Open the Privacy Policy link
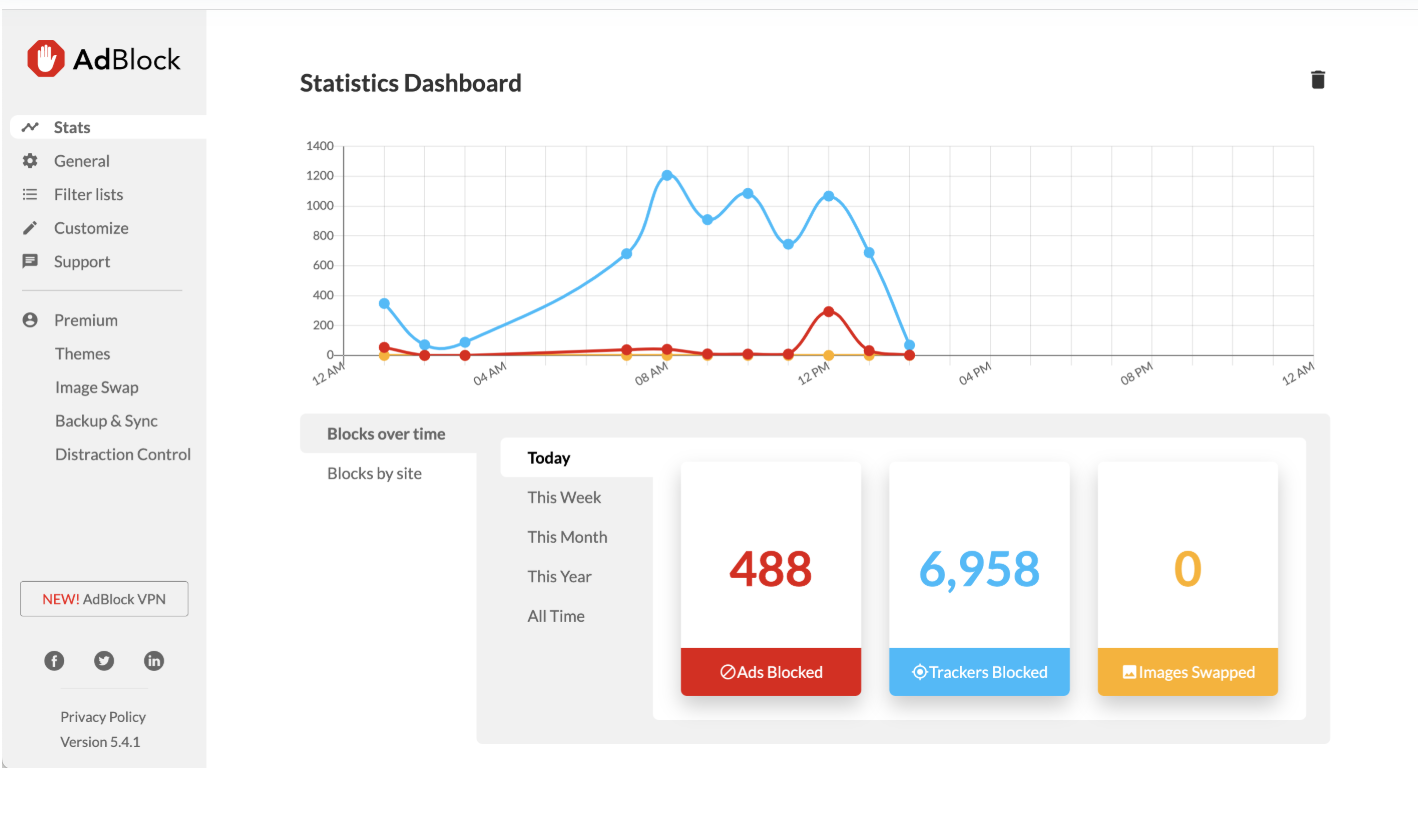The height and width of the screenshot is (828, 1418). click(x=103, y=716)
